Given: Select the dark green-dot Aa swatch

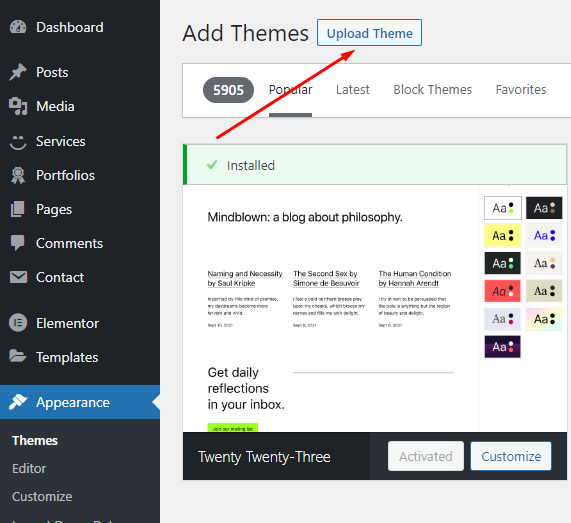Looking at the screenshot, I should [503, 263].
